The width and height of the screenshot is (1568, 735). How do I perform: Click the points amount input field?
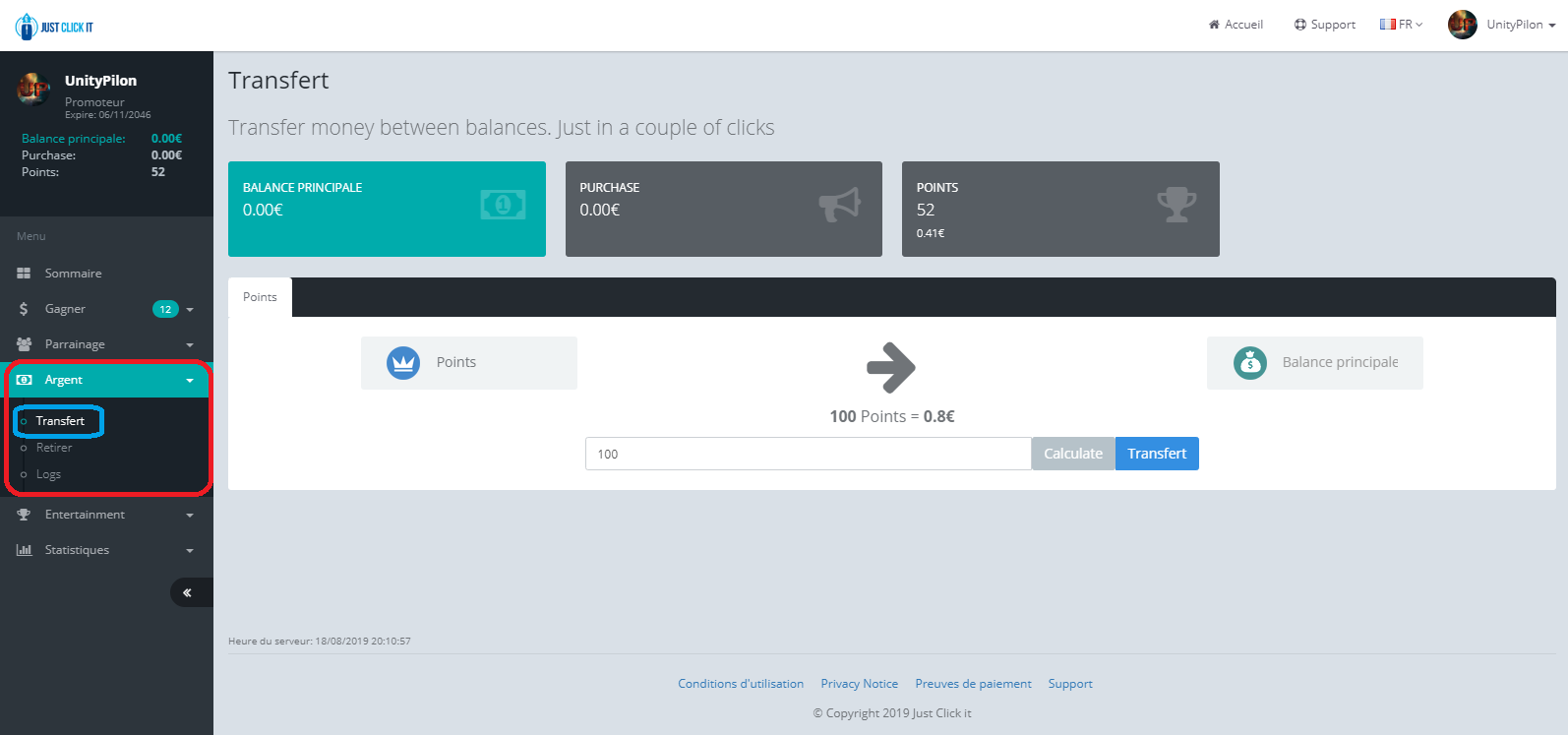pyautogui.click(x=808, y=454)
